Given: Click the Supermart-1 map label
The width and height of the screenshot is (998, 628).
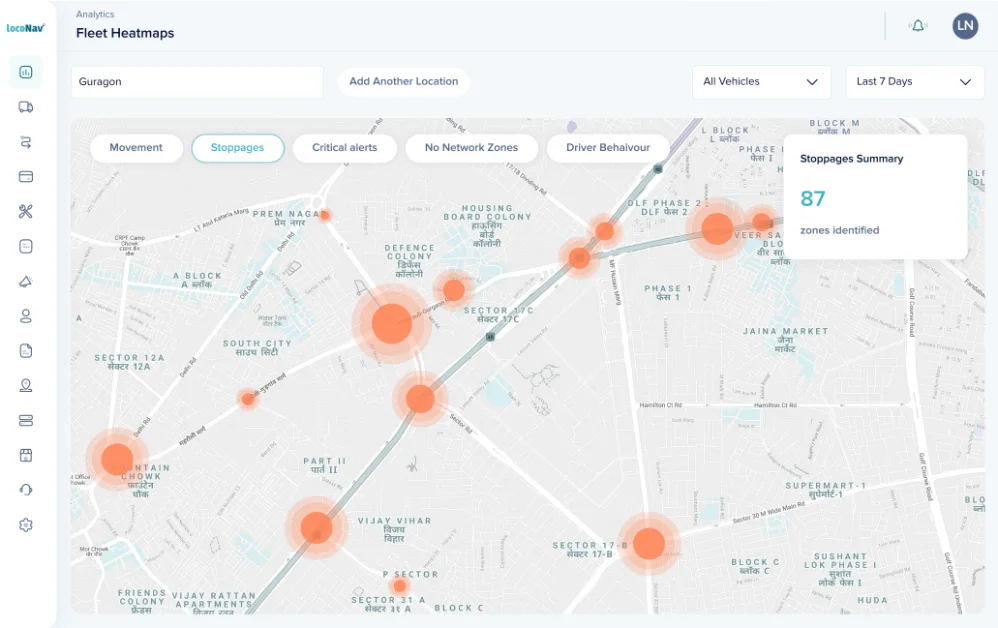Looking at the screenshot, I should pyautogui.click(x=825, y=490).
